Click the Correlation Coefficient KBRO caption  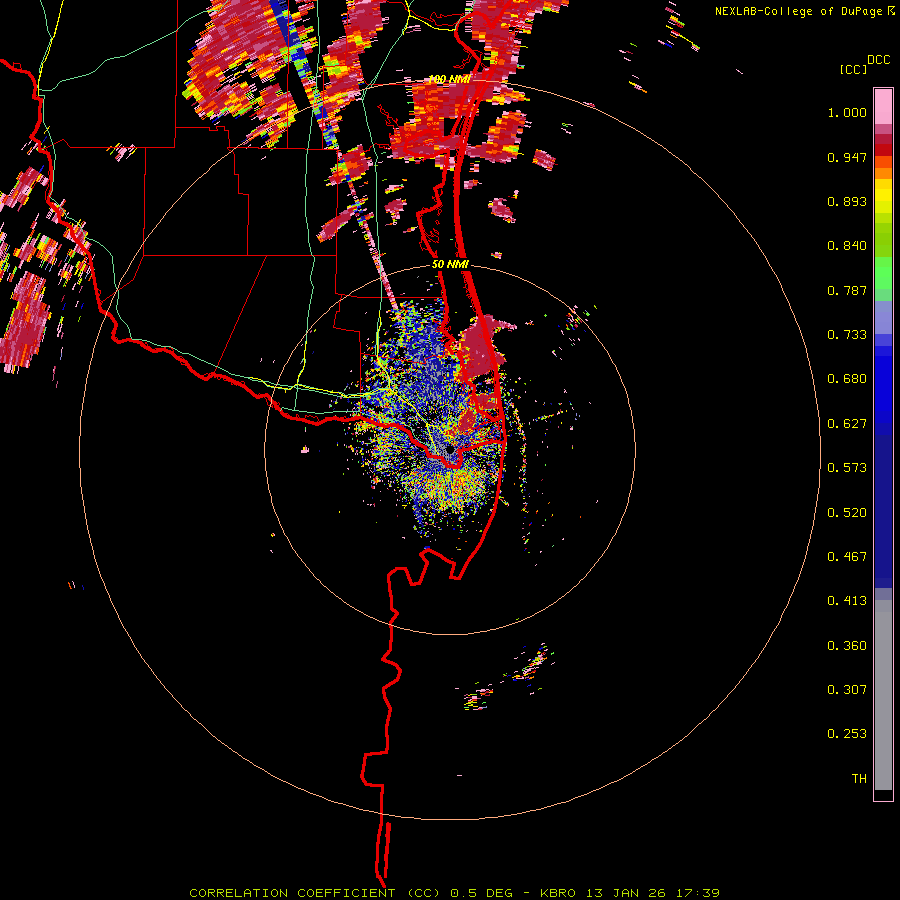[454, 893]
